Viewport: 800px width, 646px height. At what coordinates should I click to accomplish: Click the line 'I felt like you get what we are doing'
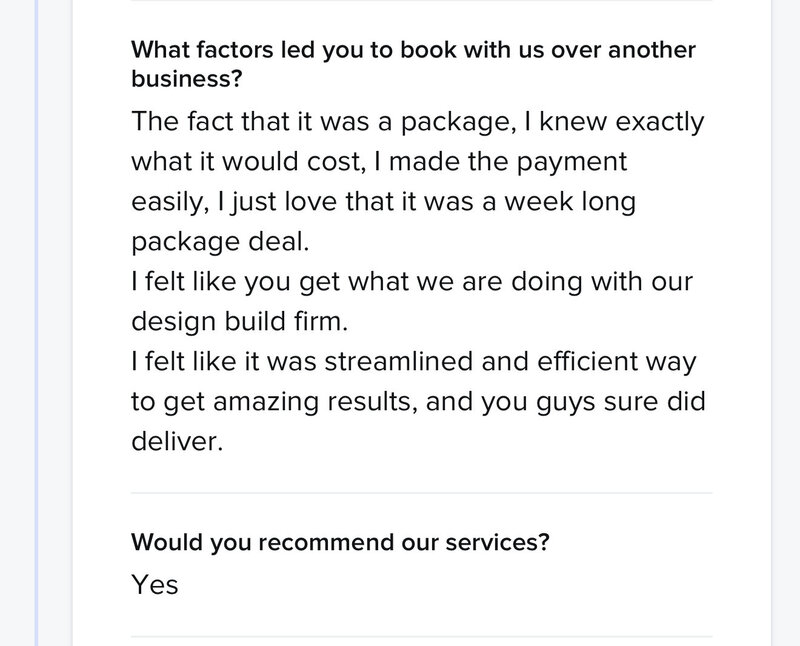(x=412, y=282)
